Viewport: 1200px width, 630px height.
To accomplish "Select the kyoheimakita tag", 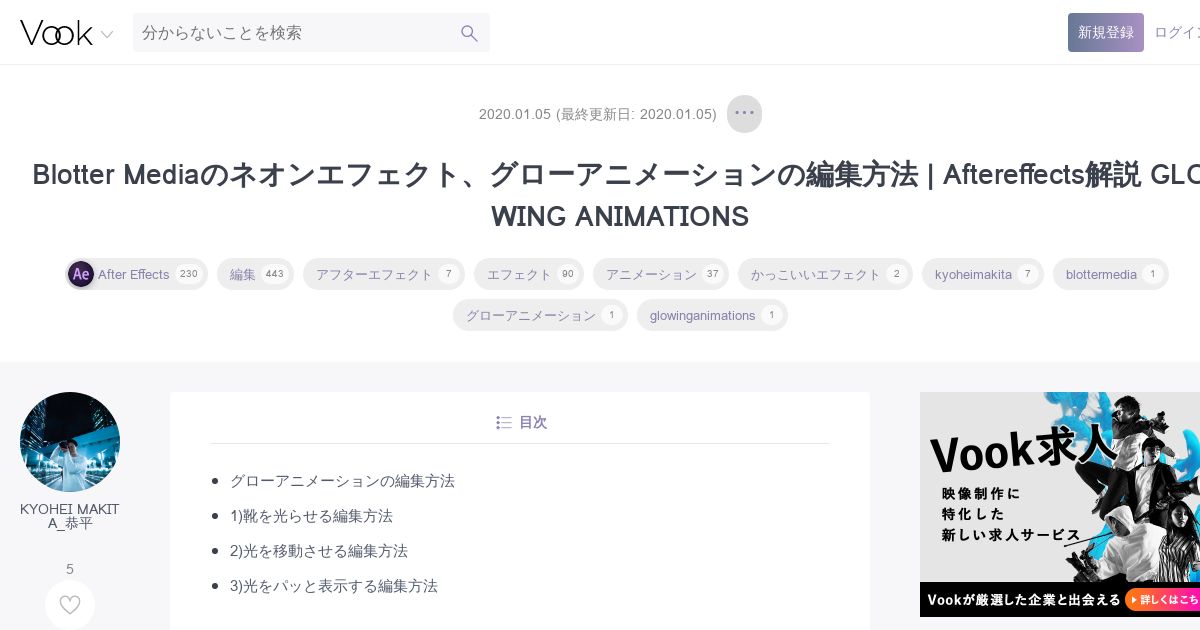I will pos(983,274).
